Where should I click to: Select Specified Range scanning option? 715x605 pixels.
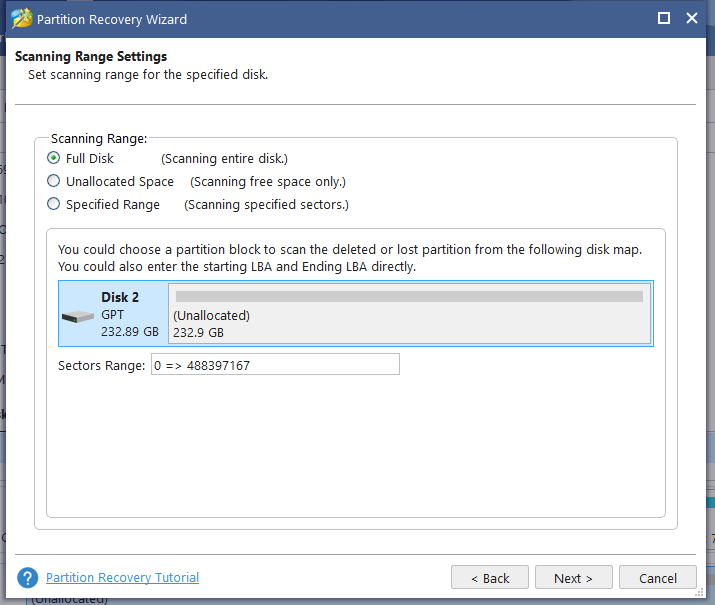[53, 204]
